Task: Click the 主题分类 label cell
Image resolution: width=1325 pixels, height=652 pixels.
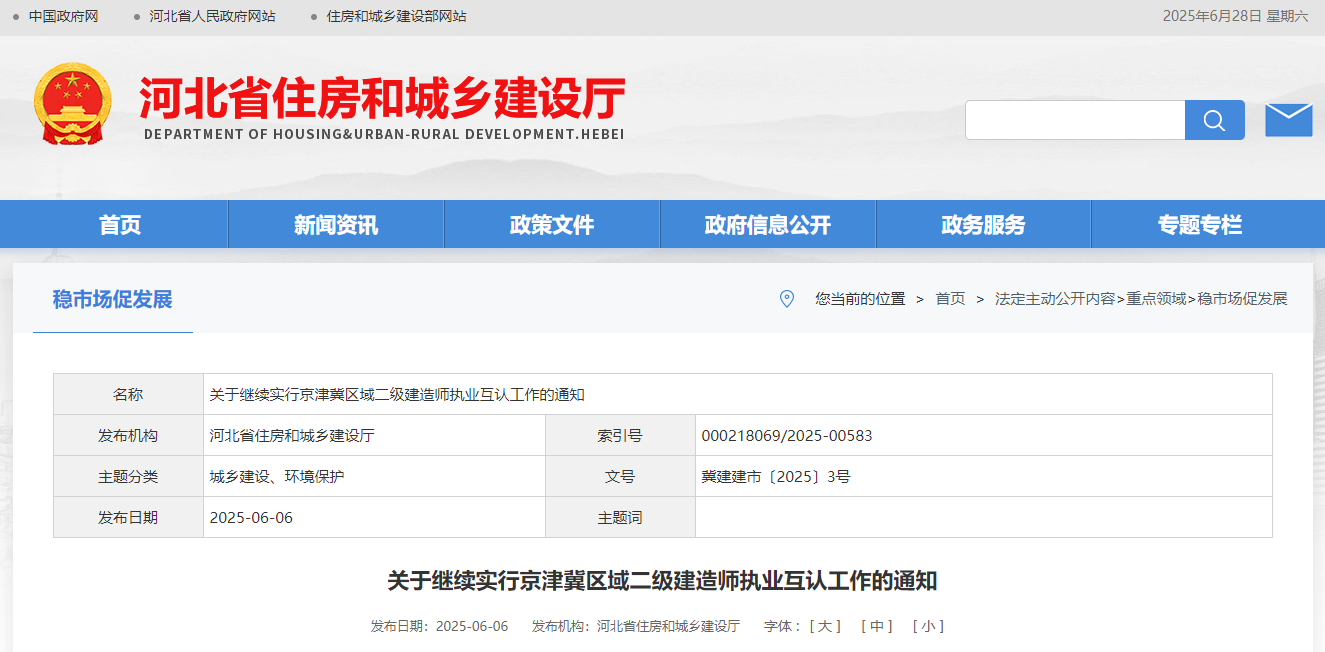Action: point(128,477)
